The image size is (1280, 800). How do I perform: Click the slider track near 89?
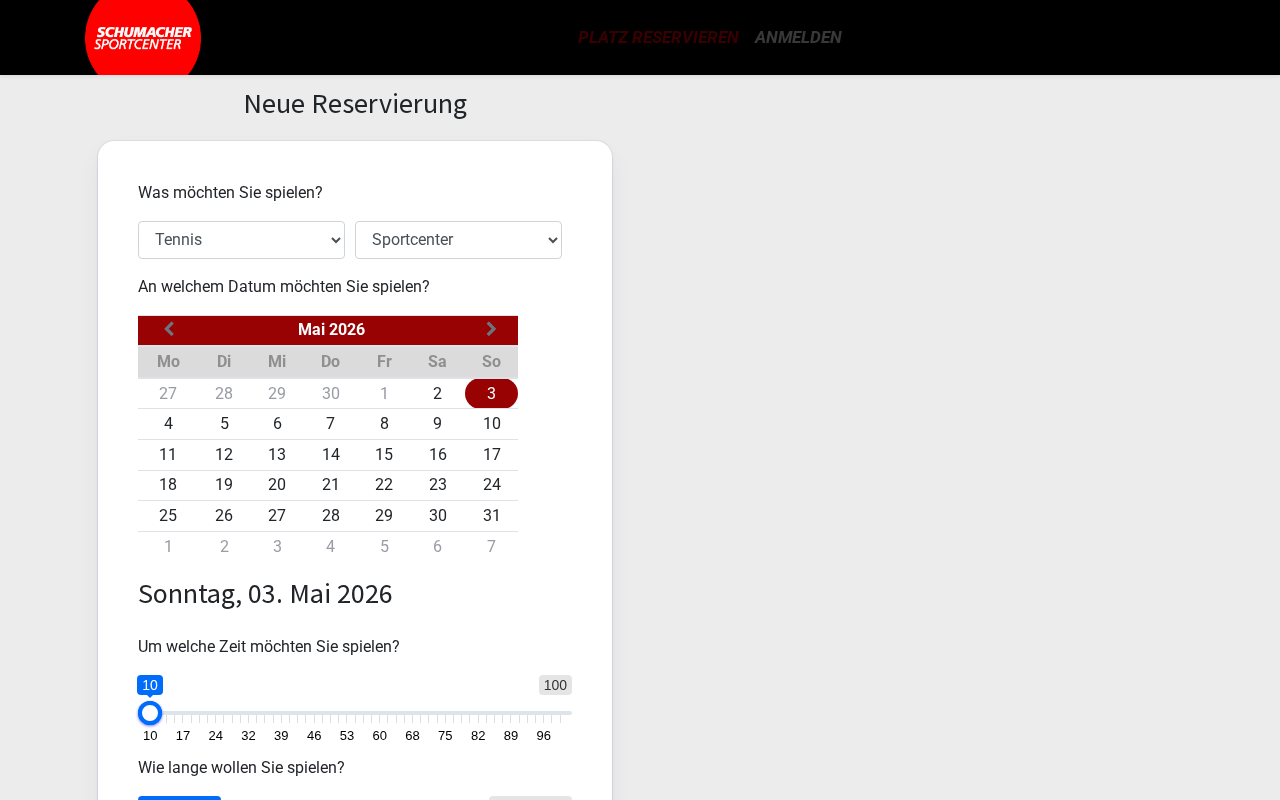[x=511, y=713]
